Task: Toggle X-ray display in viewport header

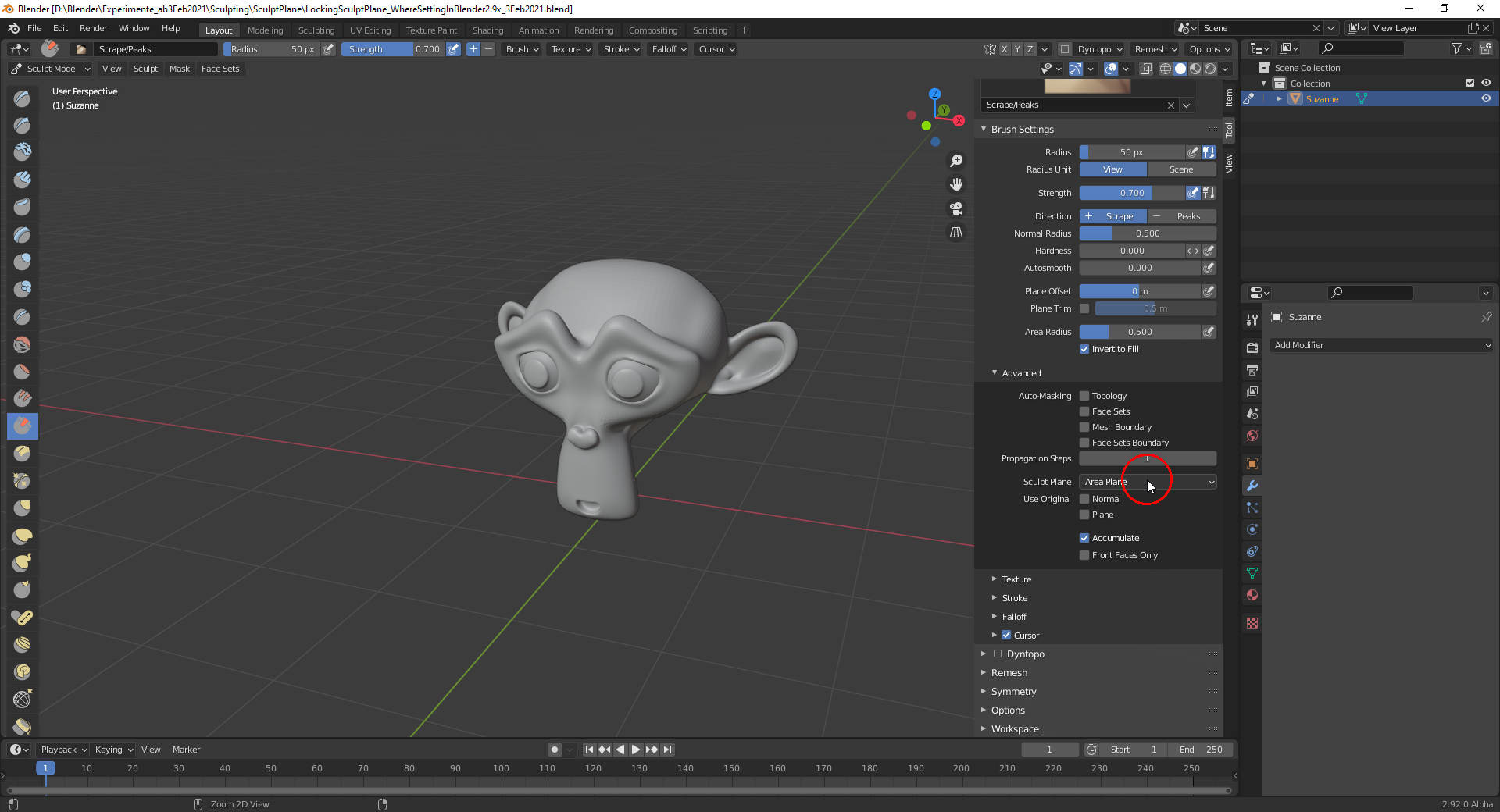Action: coord(1146,69)
